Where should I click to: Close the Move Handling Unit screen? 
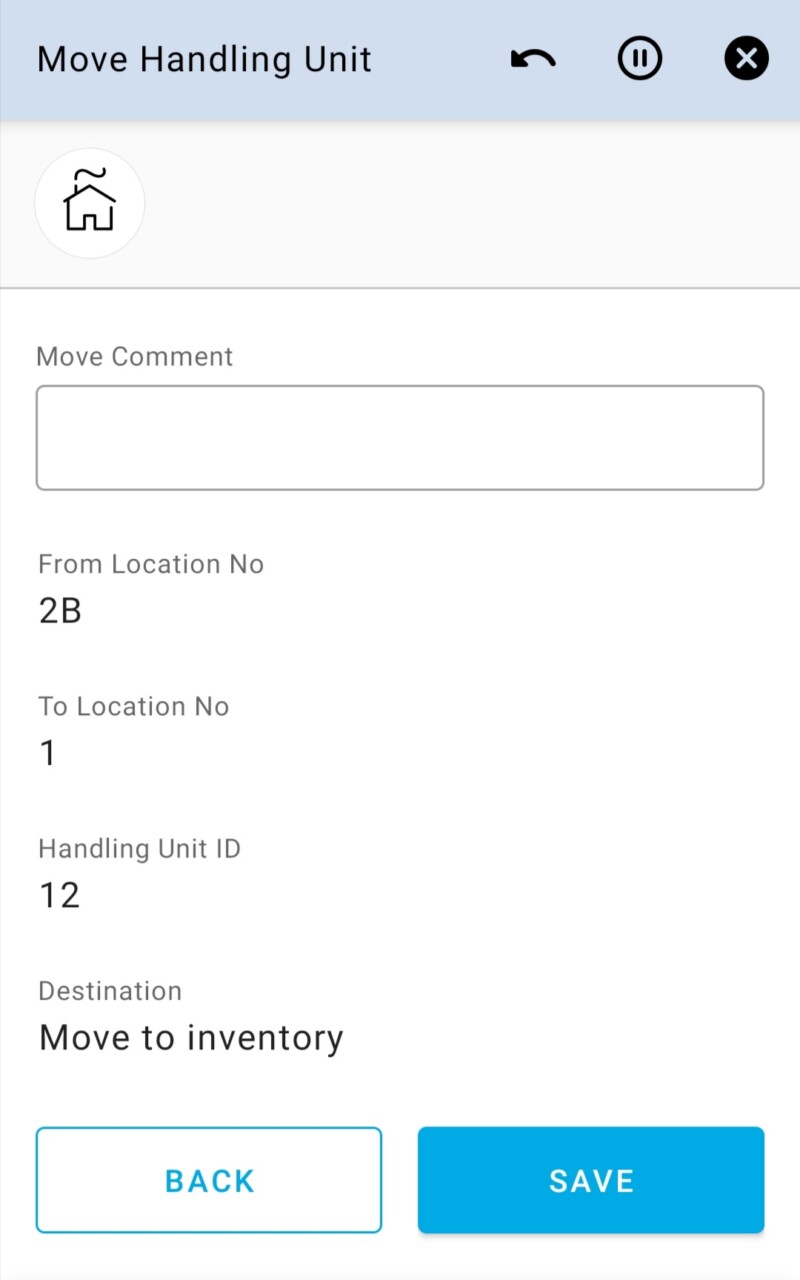click(746, 60)
